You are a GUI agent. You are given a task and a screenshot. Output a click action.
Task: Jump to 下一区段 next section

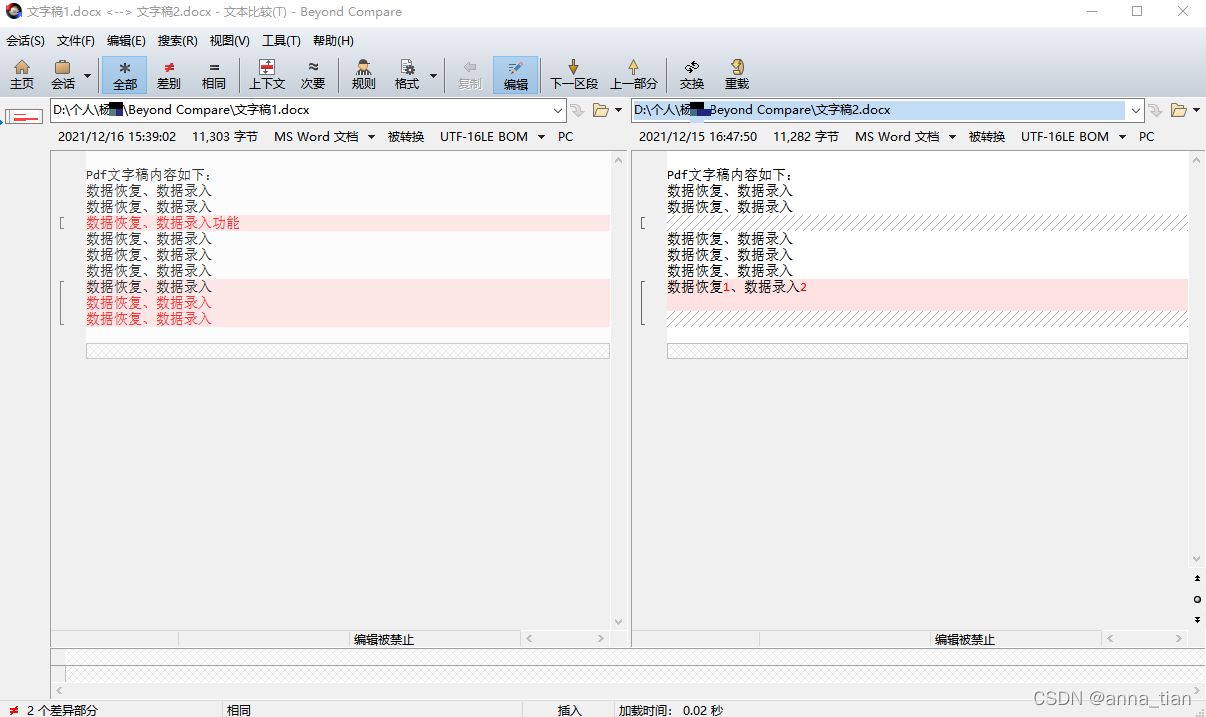[x=574, y=75]
